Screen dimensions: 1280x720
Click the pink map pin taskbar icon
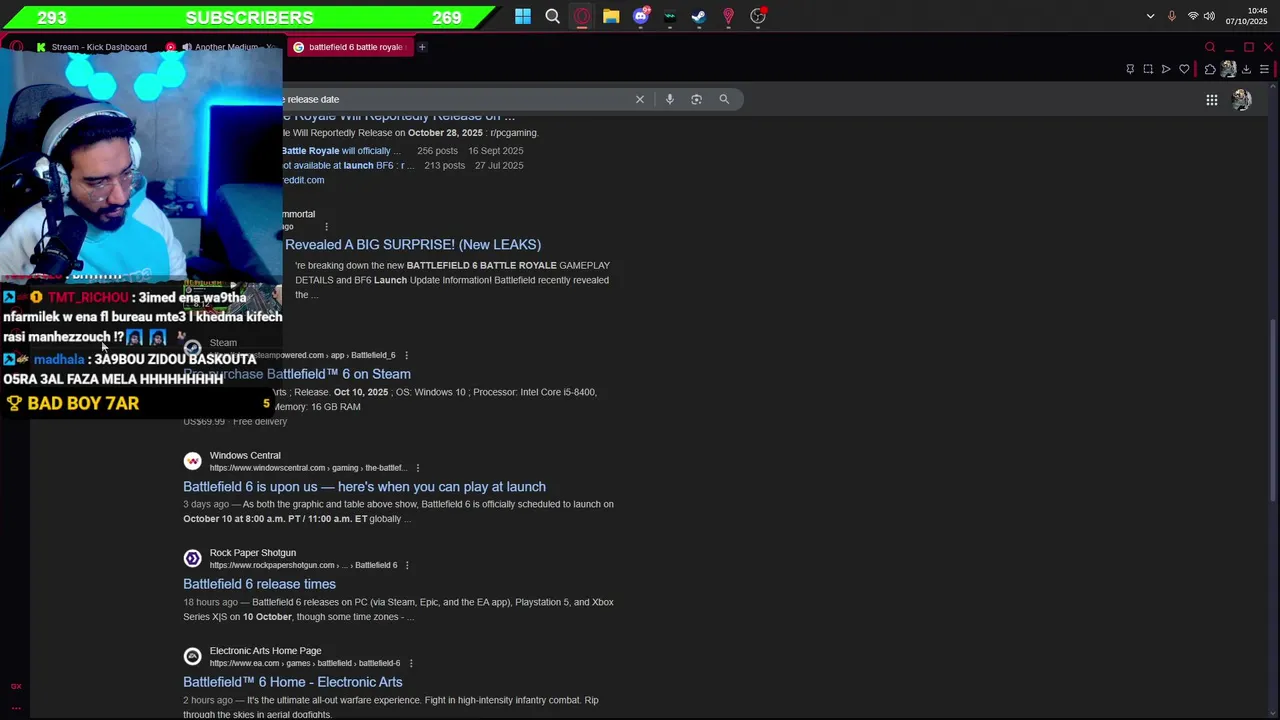point(728,16)
